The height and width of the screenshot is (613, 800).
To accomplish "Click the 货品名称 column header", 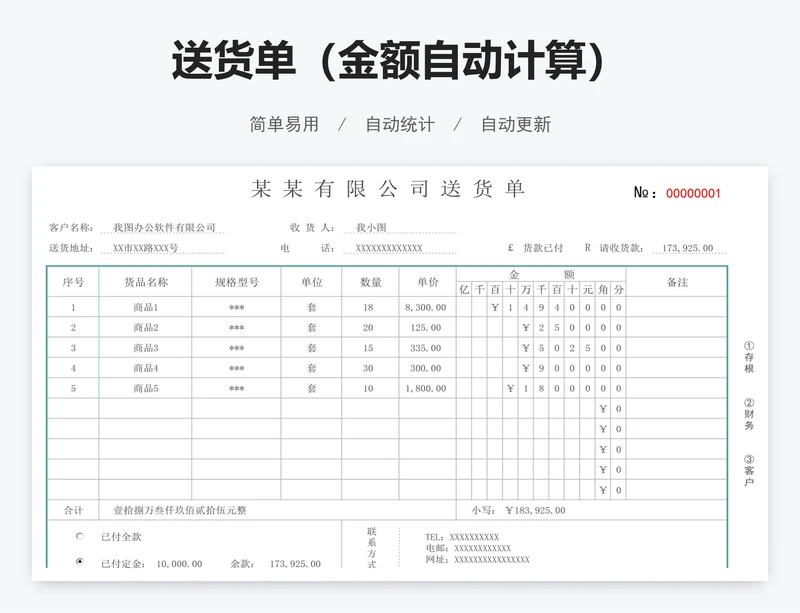I will (x=146, y=282).
